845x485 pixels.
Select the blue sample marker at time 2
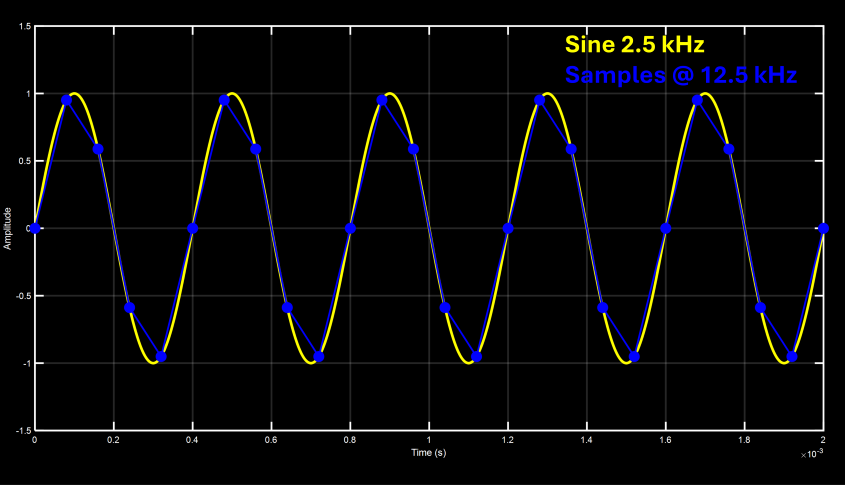tap(823, 228)
